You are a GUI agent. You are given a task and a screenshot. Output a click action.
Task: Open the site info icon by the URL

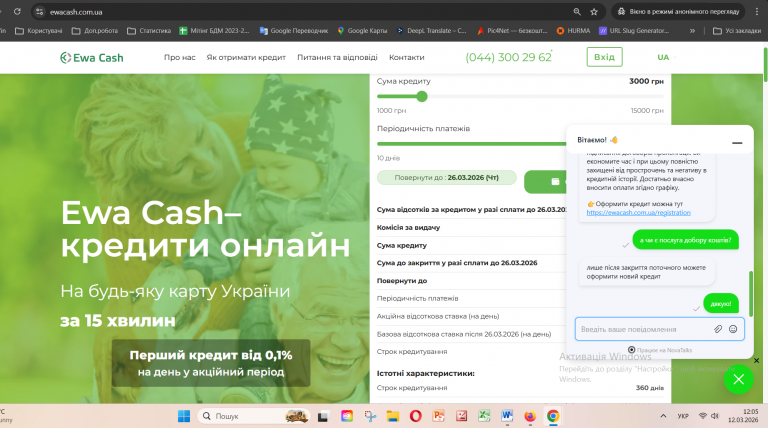pos(40,12)
